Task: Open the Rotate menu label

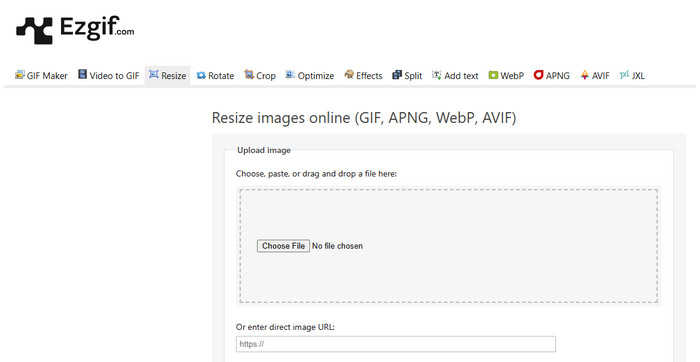Action: (221, 76)
